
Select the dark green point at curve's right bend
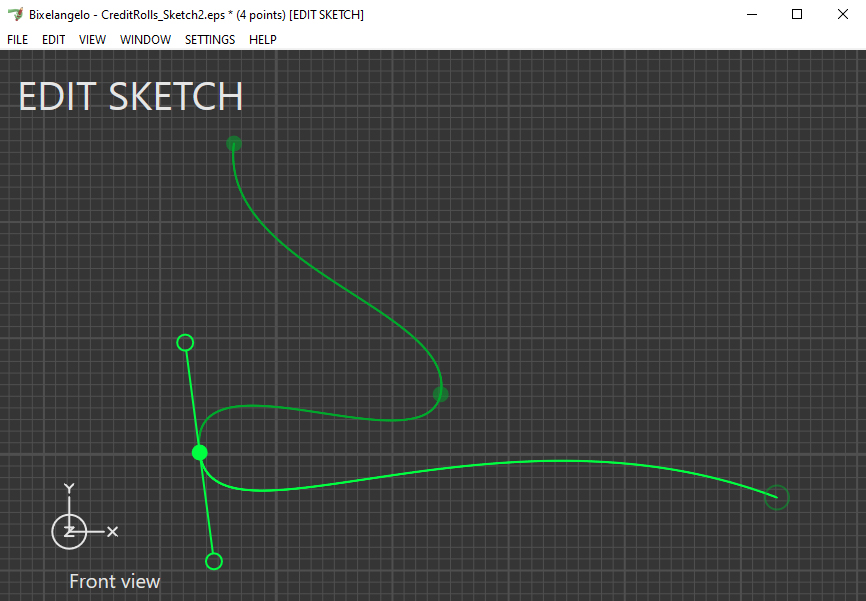[441, 394]
